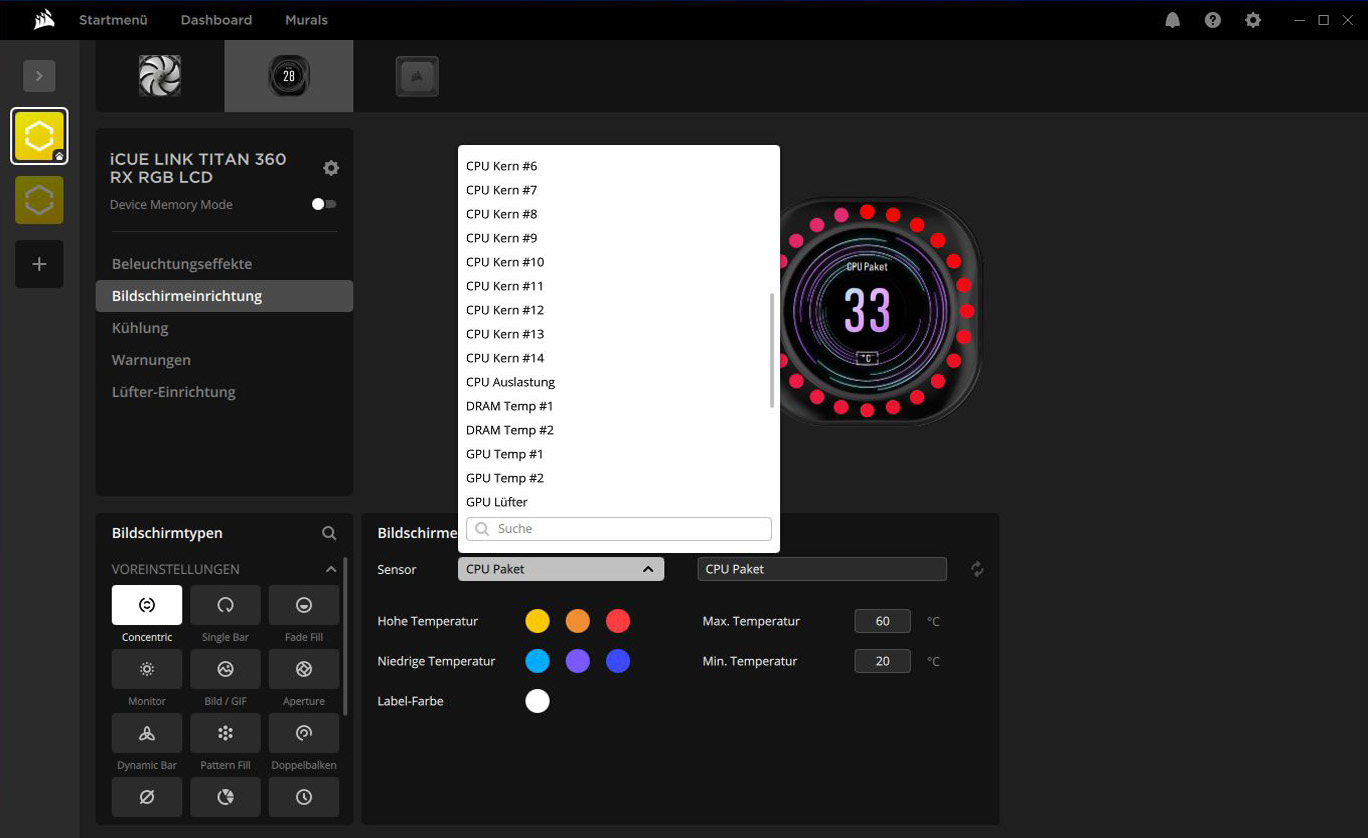The image size is (1368, 838).
Task: Select the fan device thumbnail
Action: (160, 76)
